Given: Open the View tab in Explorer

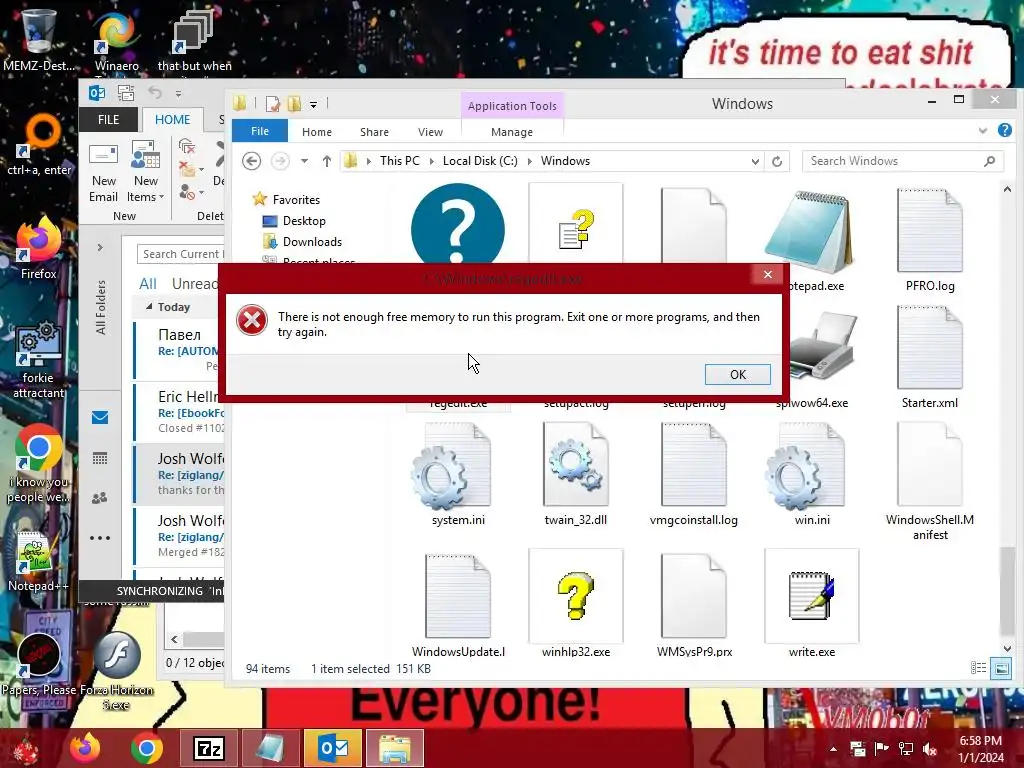Looking at the screenshot, I should point(430,132).
